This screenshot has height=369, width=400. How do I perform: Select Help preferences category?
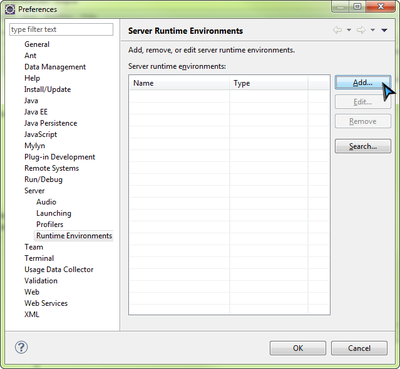click(x=32, y=78)
